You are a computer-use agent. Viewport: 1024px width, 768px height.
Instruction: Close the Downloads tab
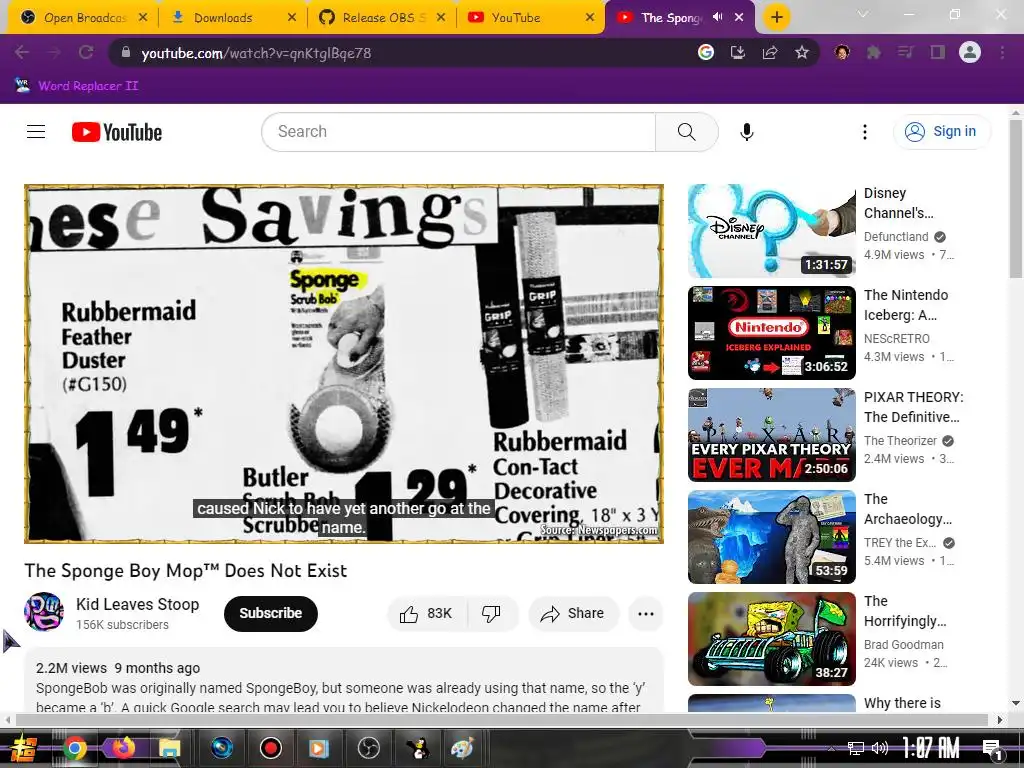click(292, 18)
